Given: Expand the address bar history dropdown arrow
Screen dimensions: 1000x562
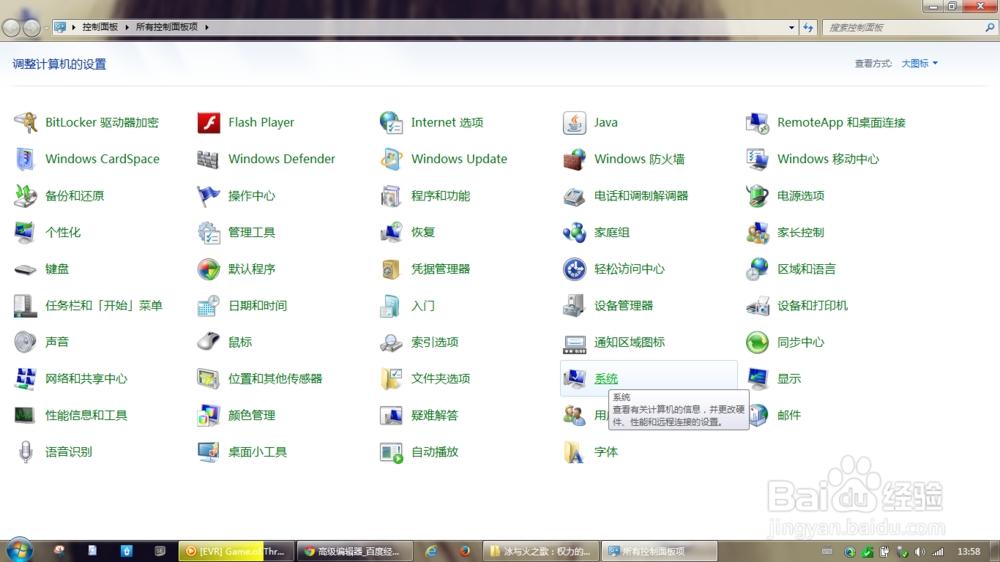Looking at the screenshot, I should pos(791,27).
